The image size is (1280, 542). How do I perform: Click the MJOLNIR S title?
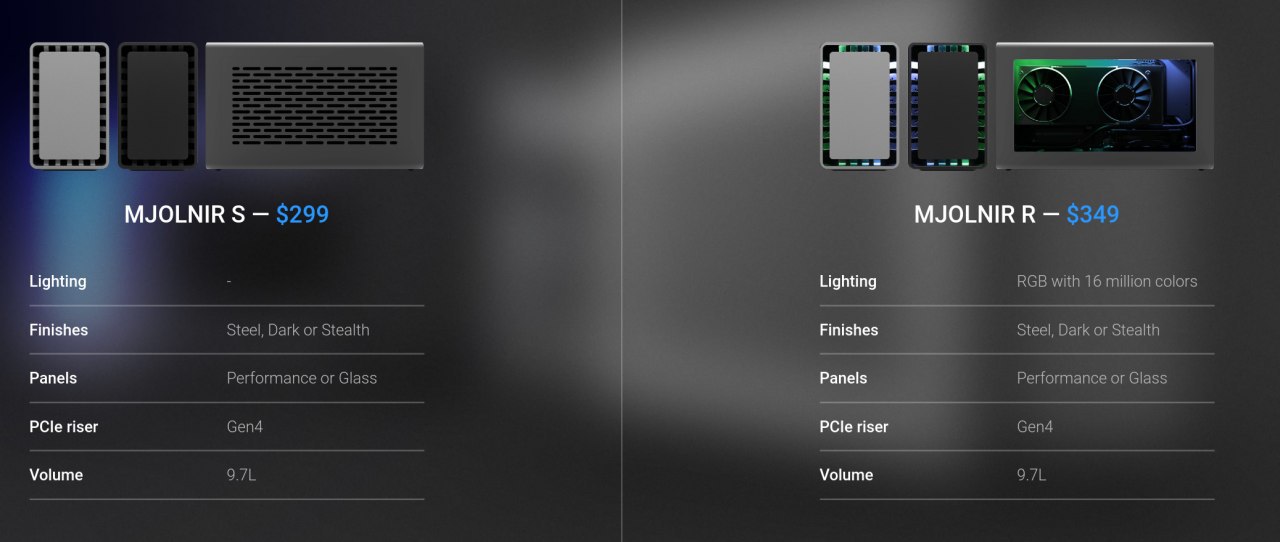185,214
